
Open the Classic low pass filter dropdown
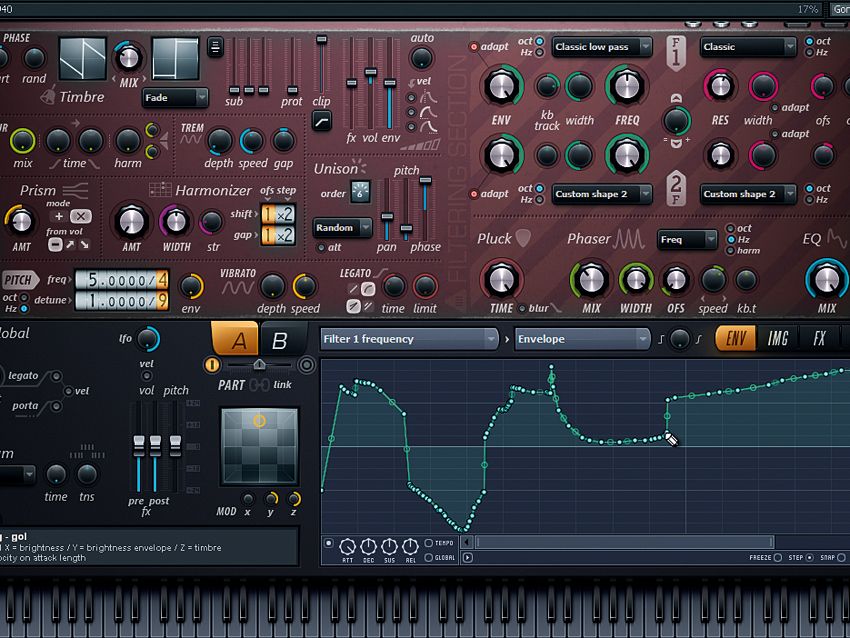[601, 46]
